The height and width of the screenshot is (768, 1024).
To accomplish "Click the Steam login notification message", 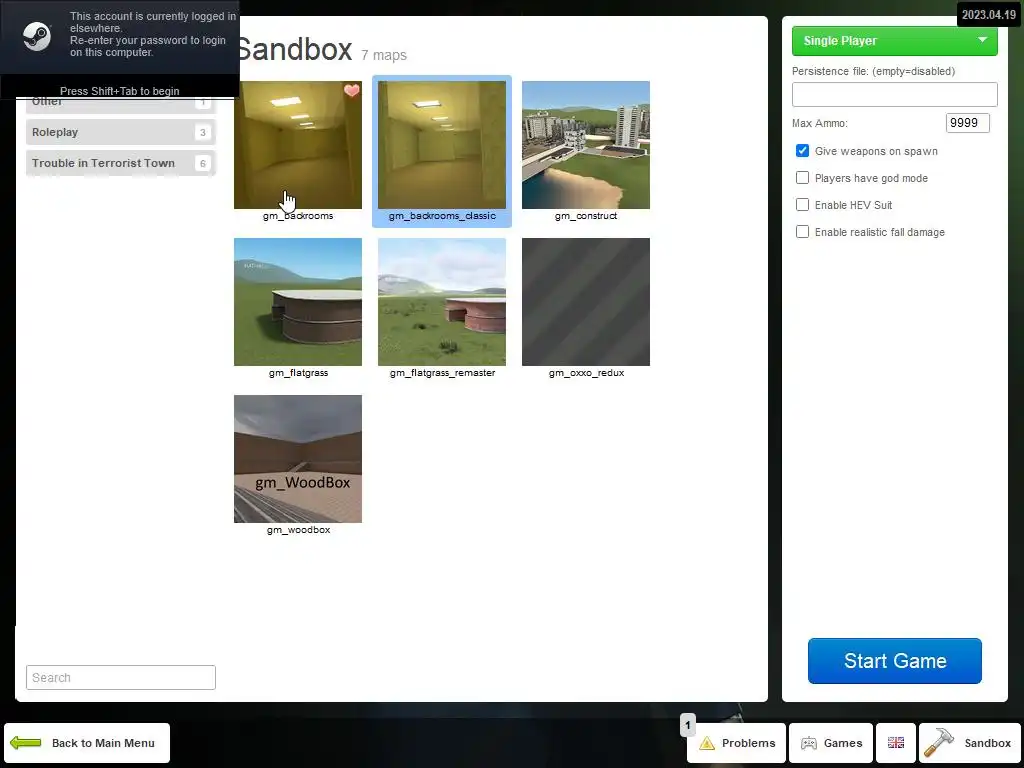I will [x=153, y=34].
